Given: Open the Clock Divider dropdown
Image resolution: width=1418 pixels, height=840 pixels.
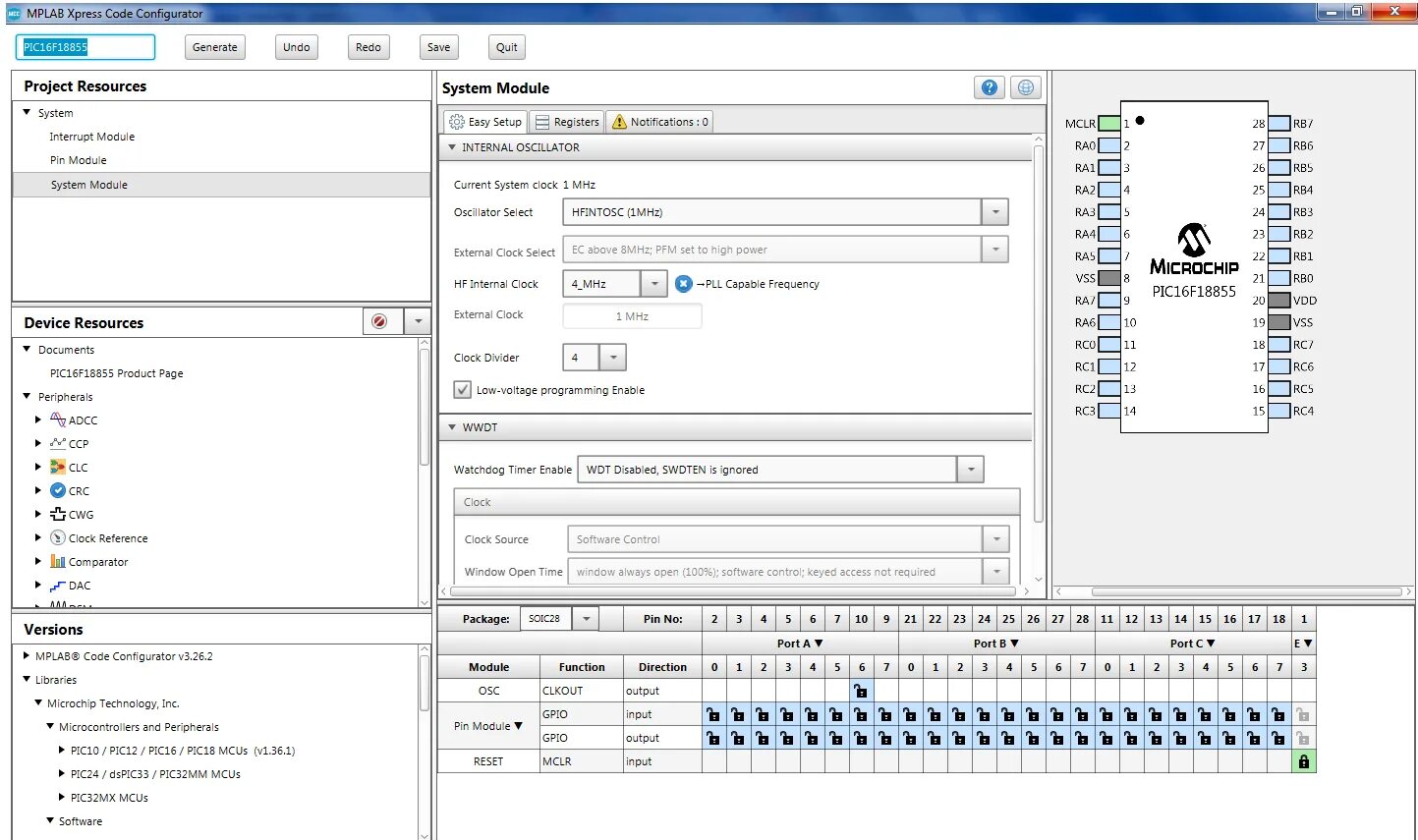Looking at the screenshot, I should coord(613,358).
